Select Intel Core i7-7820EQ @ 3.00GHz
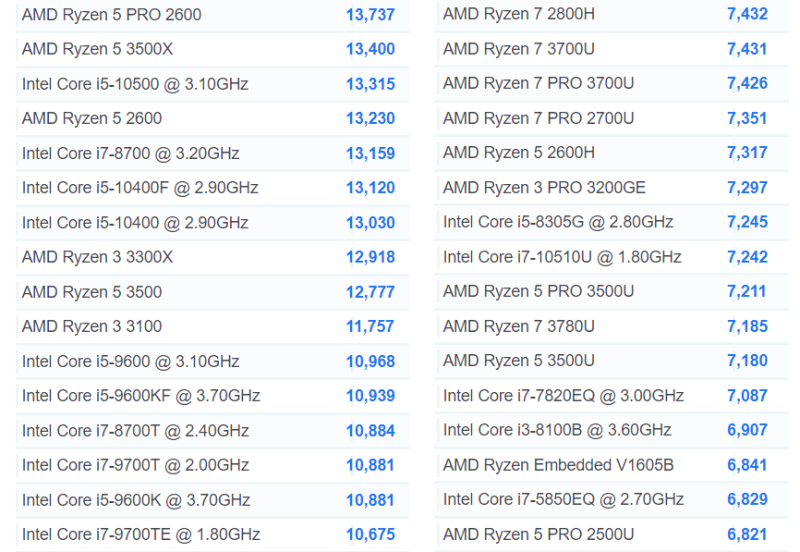 [x=564, y=396]
